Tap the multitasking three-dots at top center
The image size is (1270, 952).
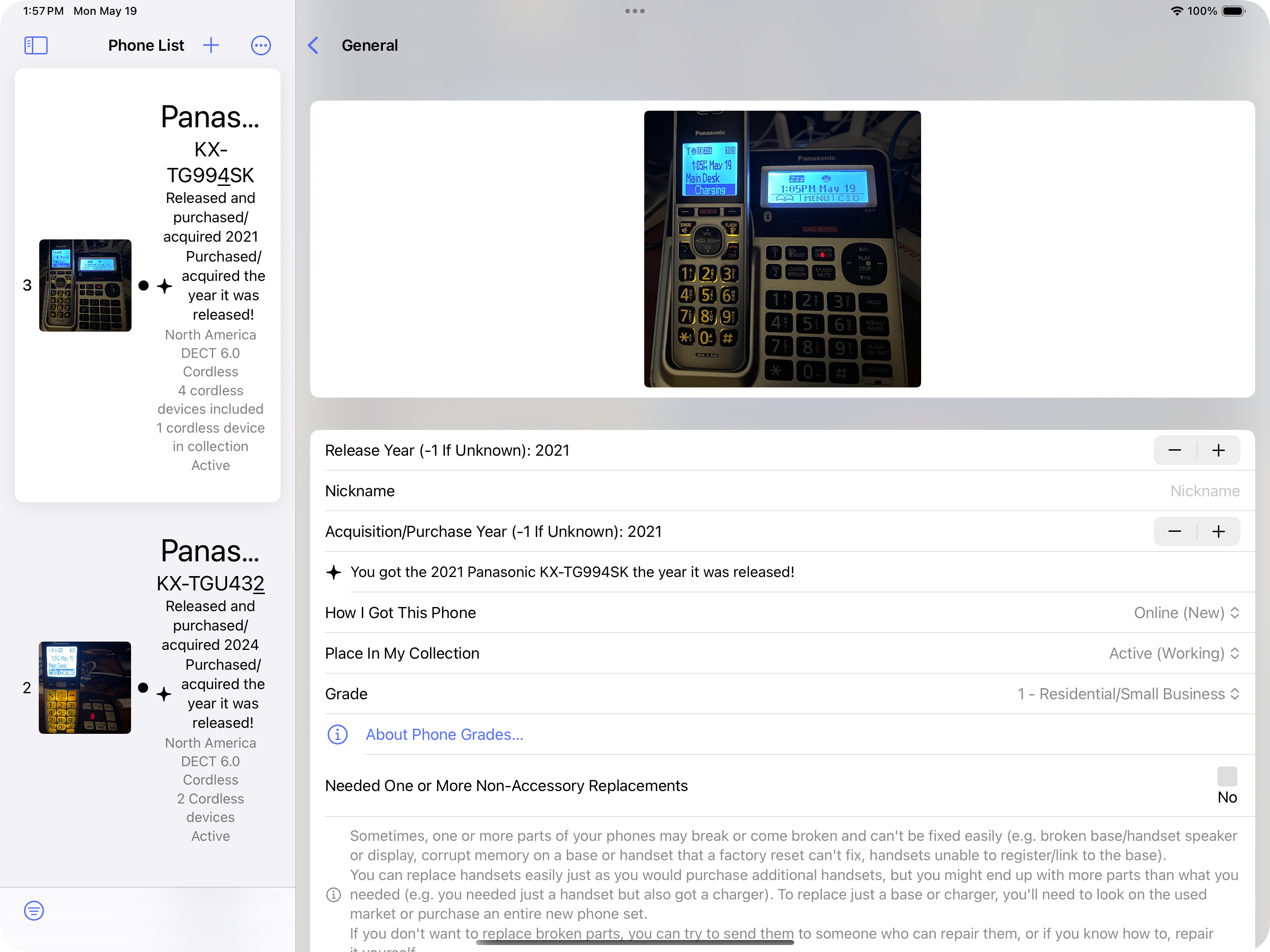(x=635, y=11)
